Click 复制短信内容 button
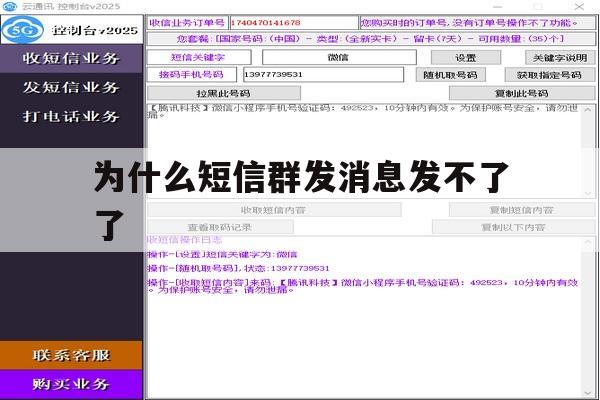Viewport: 600px width, 400px height. tap(522, 210)
